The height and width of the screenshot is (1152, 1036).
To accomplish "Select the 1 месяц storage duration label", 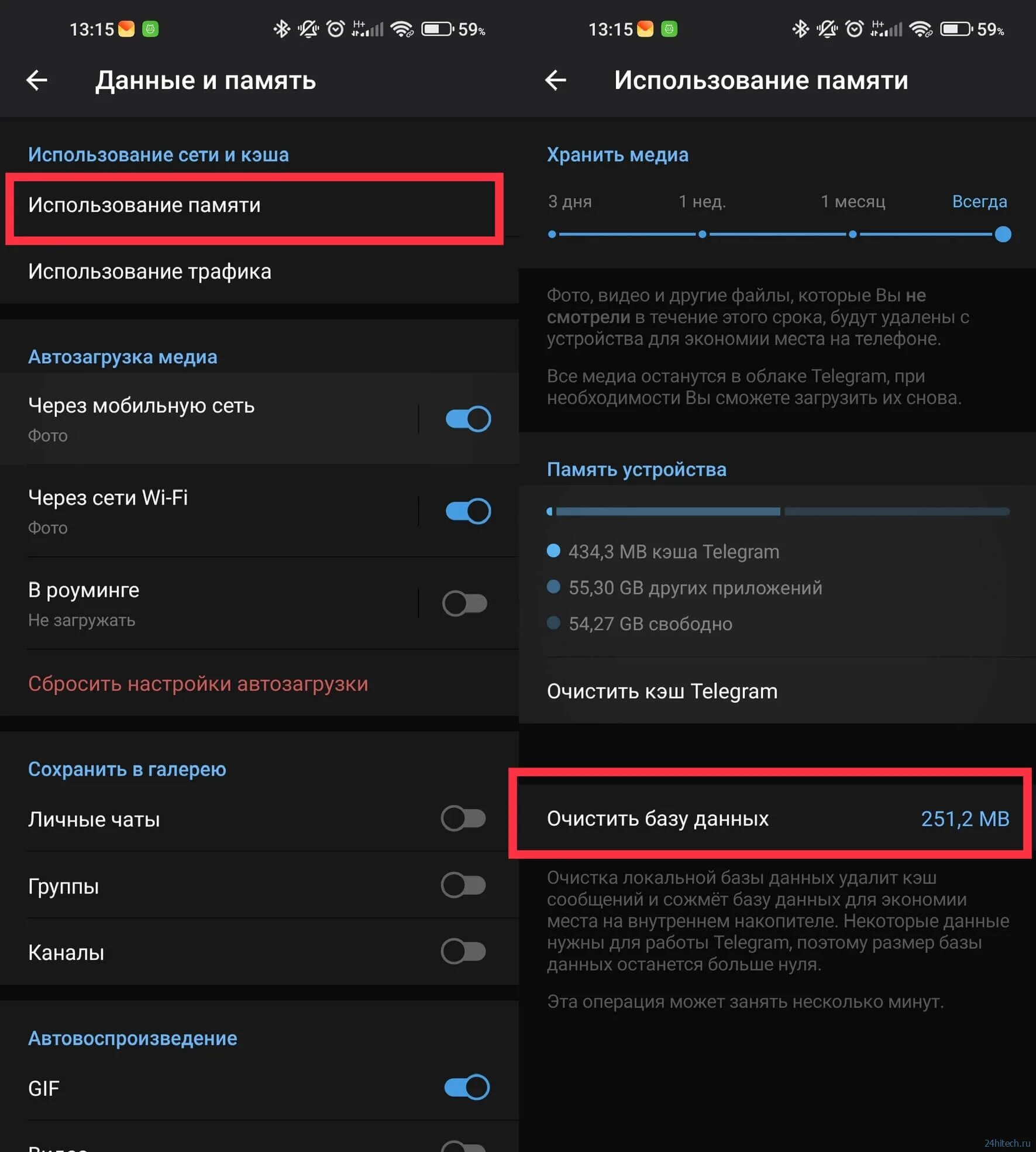I will (x=852, y=202).
